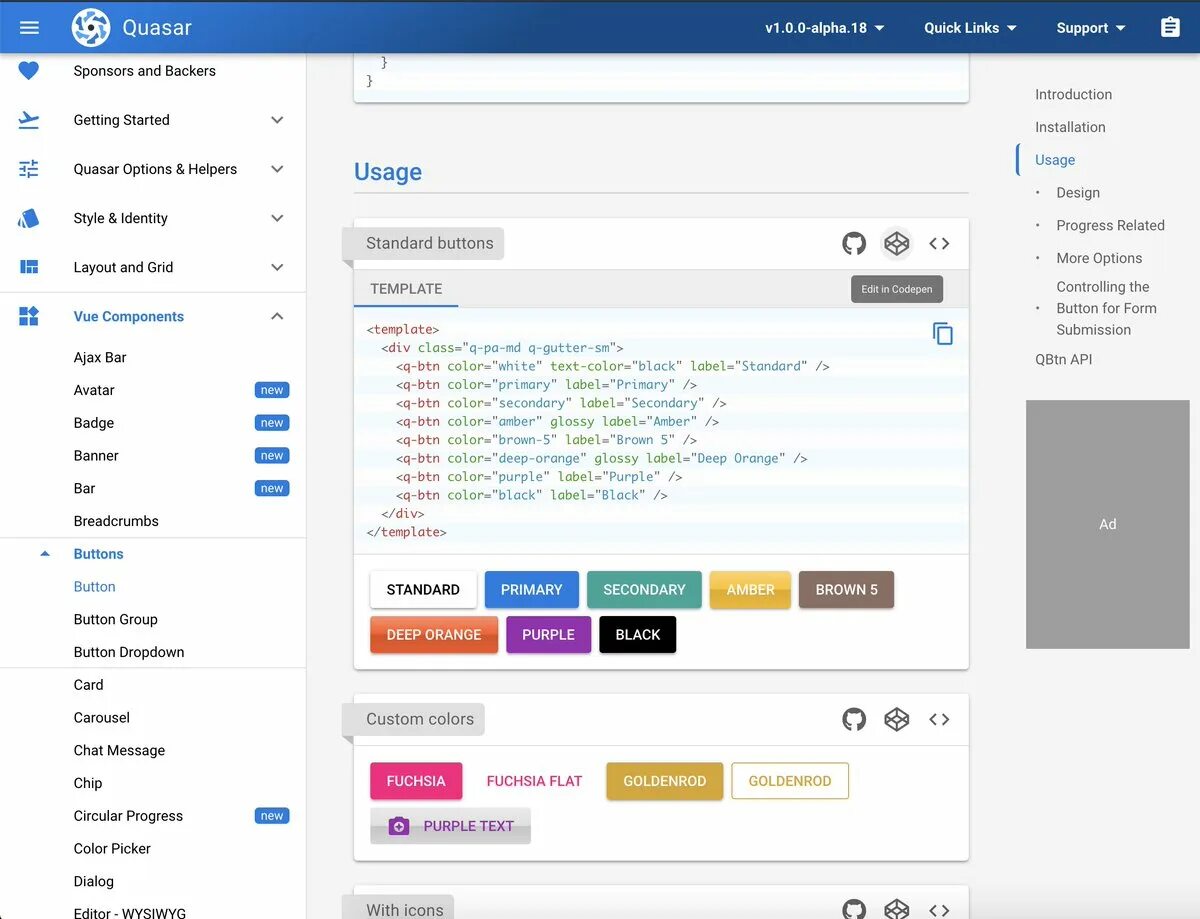Image resolution: width=1200 pixels, height=919 pixels.
Task: Click the PURPLE button
Action: click(548, 635)
